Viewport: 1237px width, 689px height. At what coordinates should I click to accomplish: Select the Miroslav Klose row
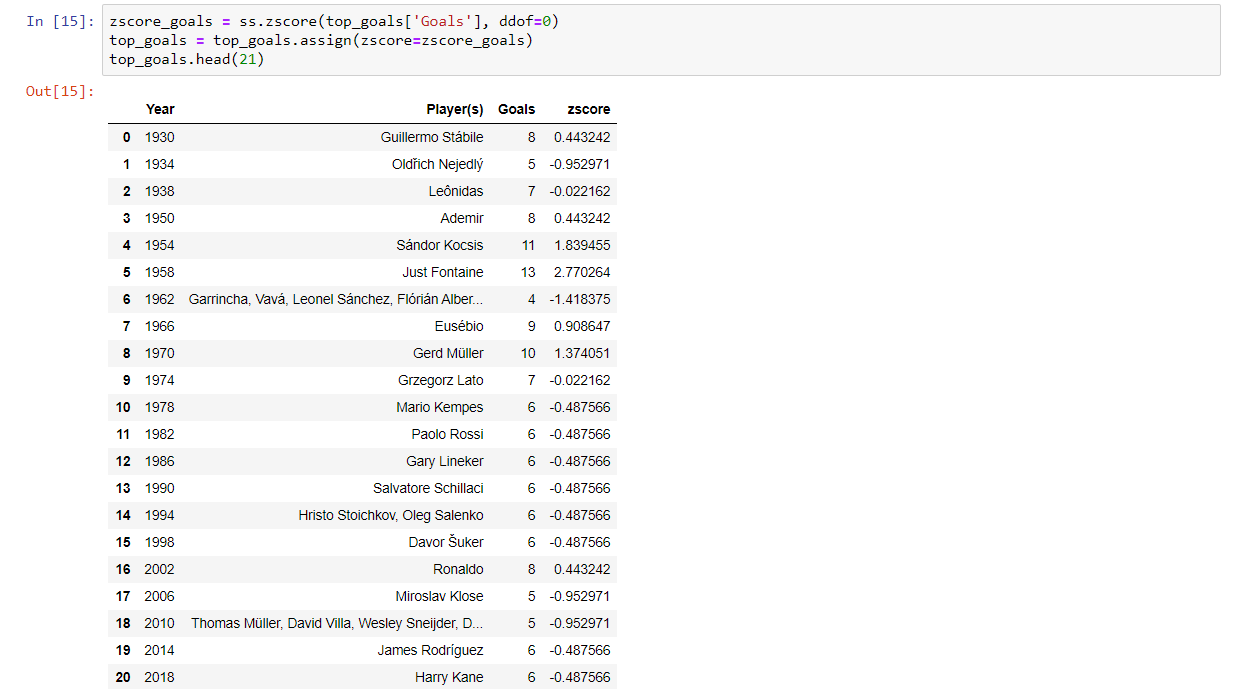[x=362, y=596]
